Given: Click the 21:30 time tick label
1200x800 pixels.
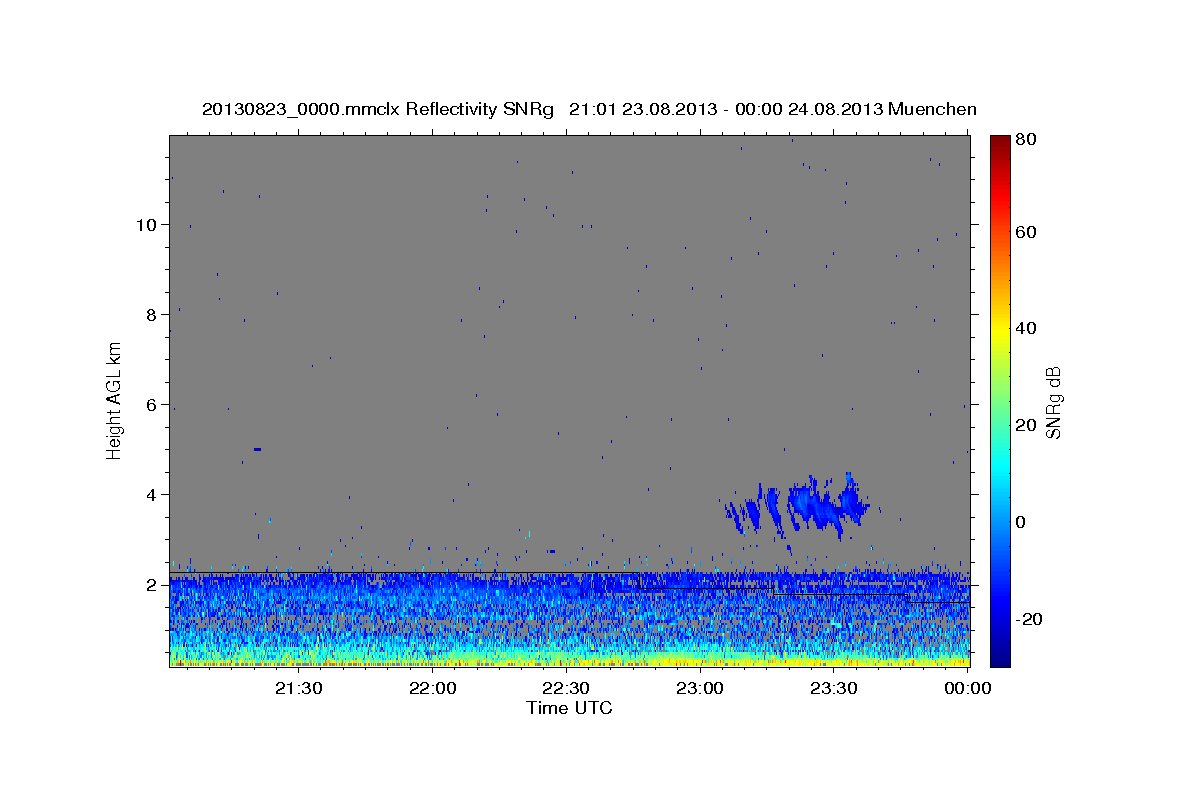Looking at the screenshot, I should (x=299, y=689).
